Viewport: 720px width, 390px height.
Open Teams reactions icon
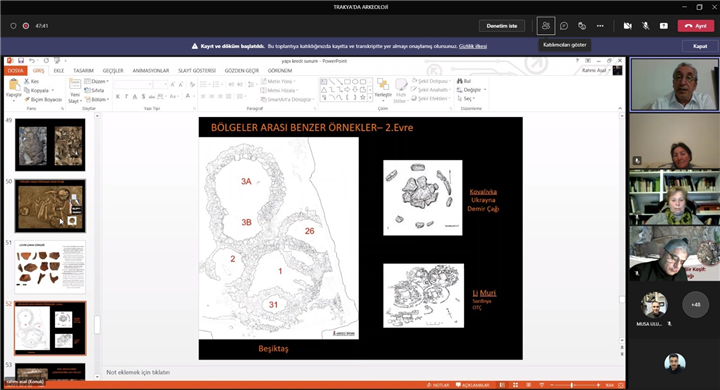(x=582, y=26)
